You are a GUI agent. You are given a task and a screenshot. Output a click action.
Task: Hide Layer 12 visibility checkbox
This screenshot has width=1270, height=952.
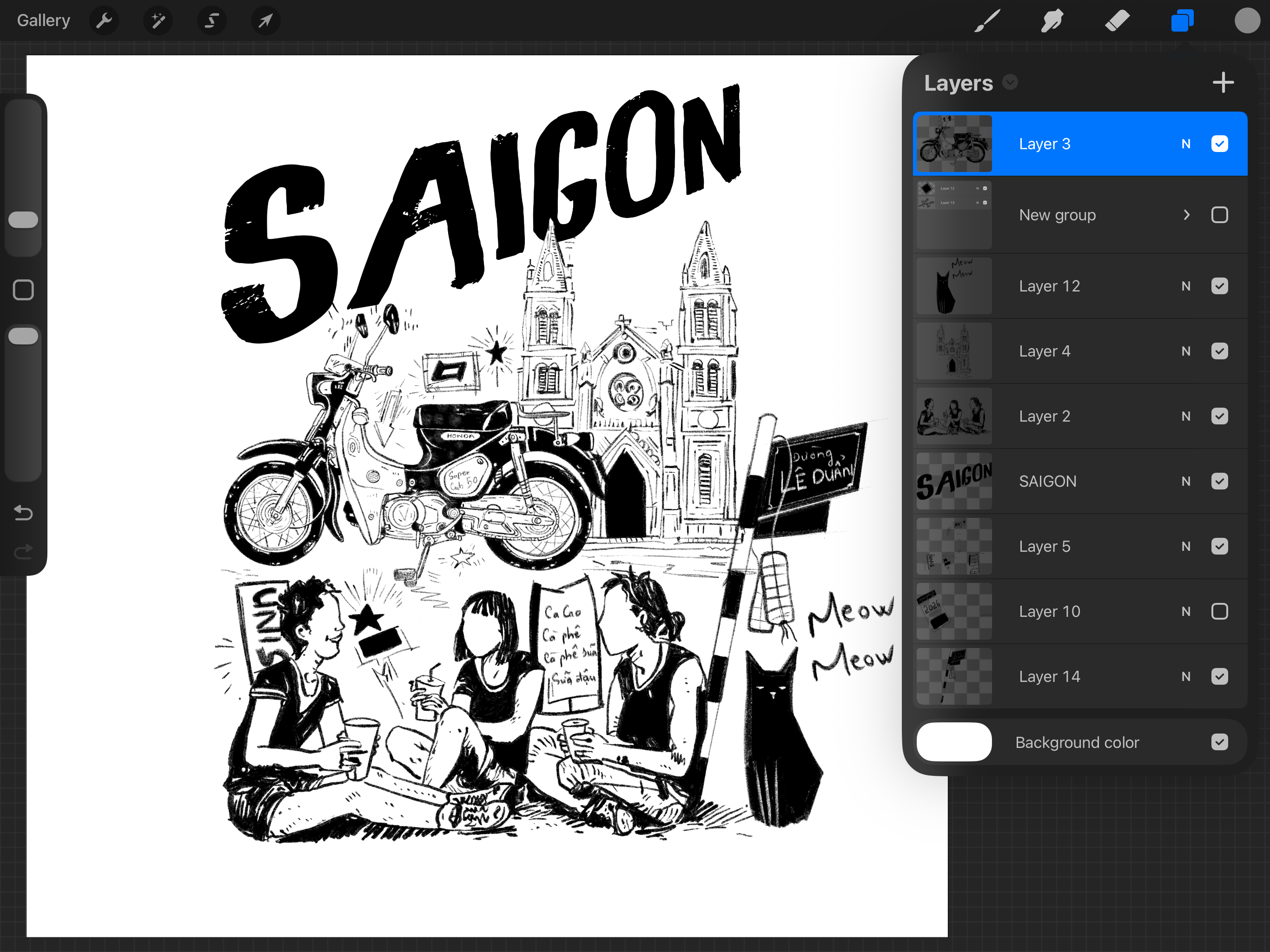1219,286
